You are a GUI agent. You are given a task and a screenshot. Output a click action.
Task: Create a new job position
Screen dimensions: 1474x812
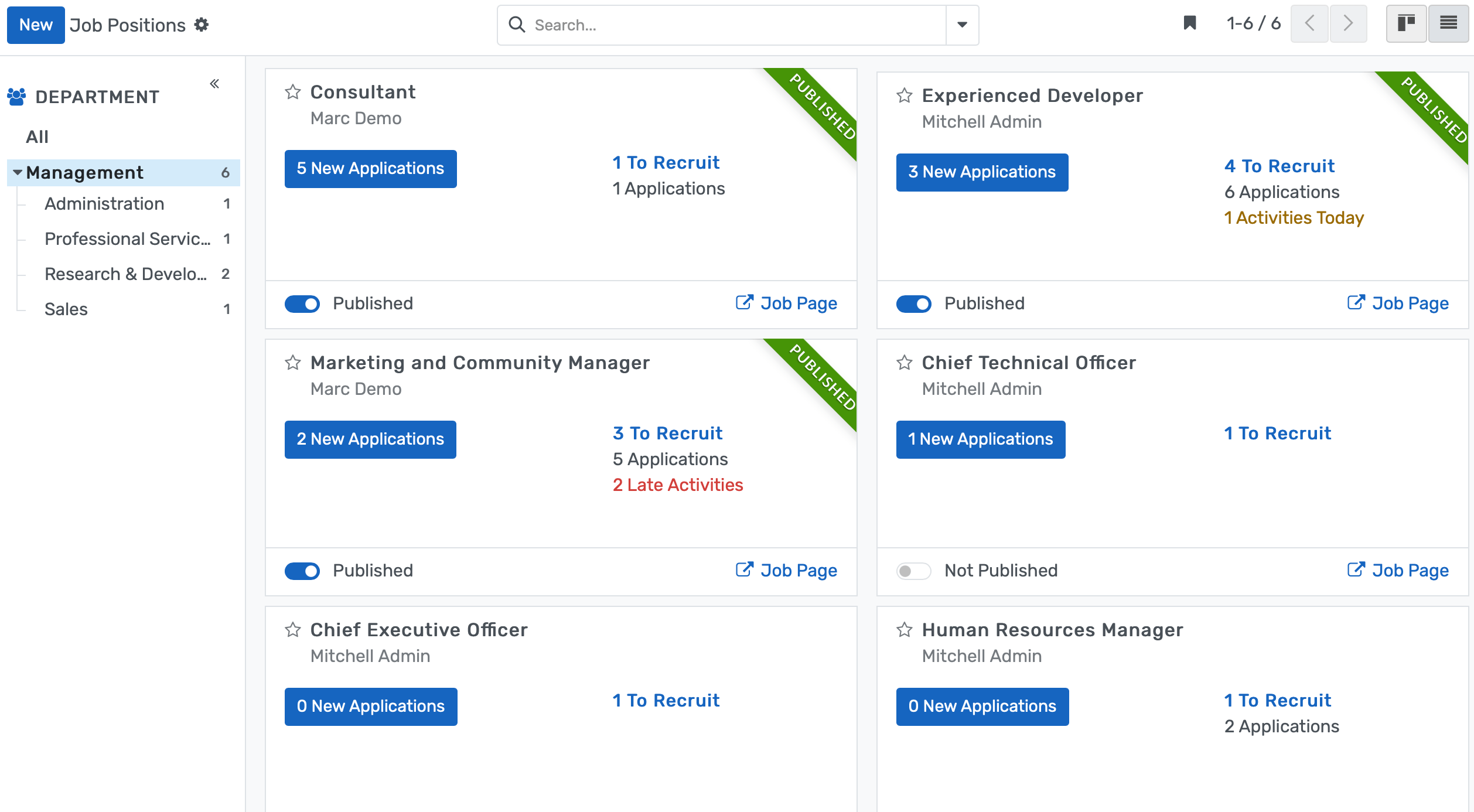click(35, 25)
